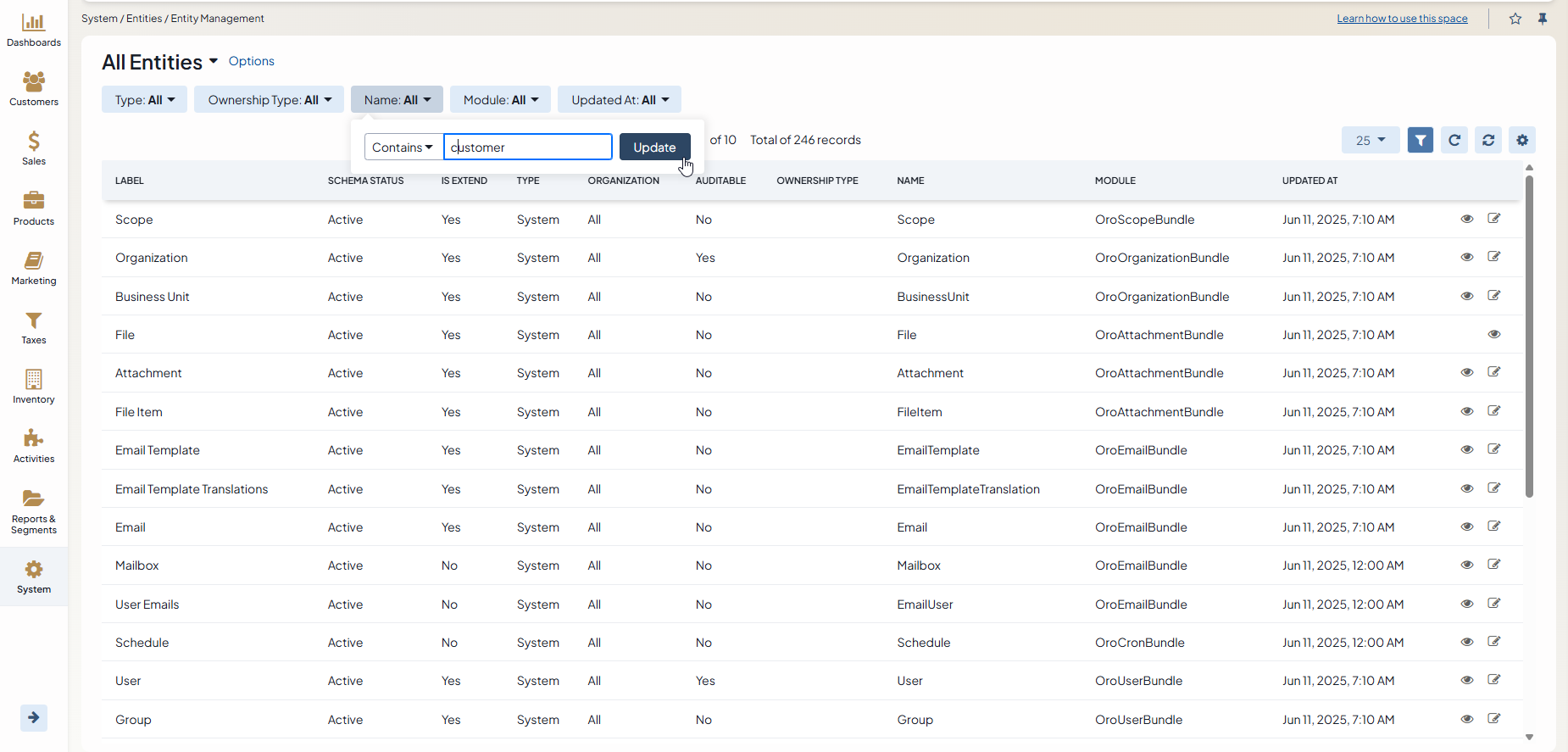Screen dimensions: 1568x752
Task: Open grid settings gear icon
Action: coord(1522,141)
